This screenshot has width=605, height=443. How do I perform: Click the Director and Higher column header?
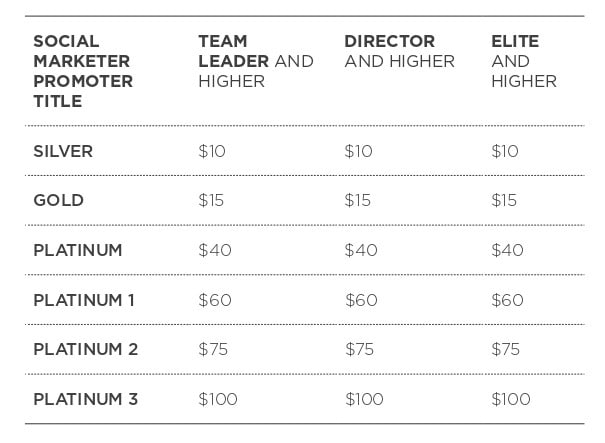(x=399, y=51)
